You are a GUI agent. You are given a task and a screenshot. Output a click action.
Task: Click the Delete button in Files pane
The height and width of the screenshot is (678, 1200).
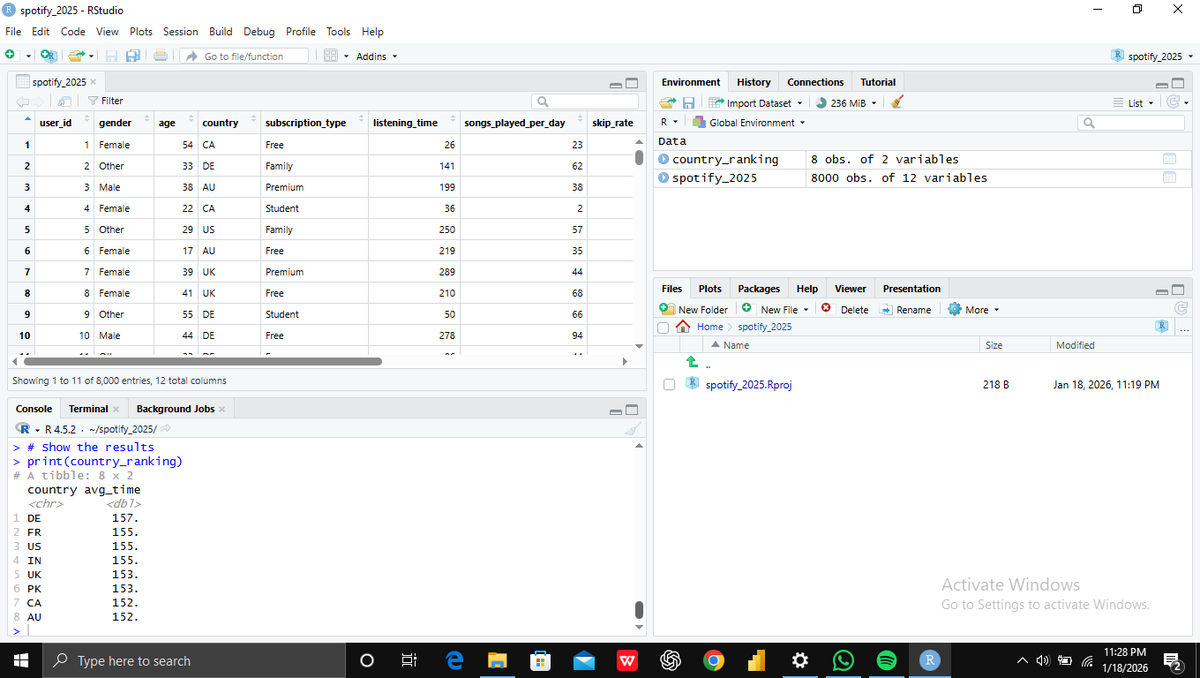(x=845, y=310)
